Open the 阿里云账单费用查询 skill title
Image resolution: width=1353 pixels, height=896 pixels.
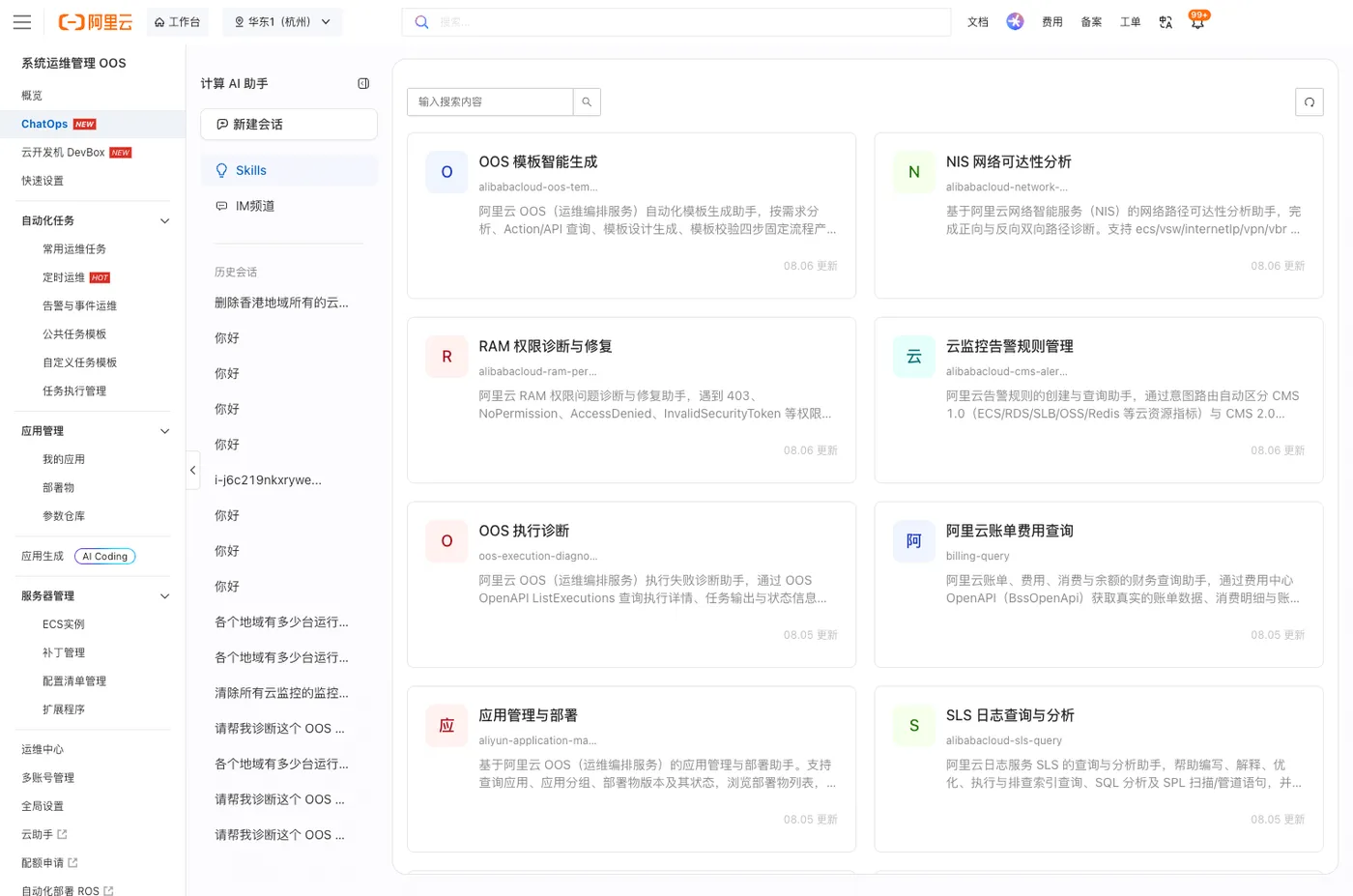pyautogui.click(x=1010, y=531)
